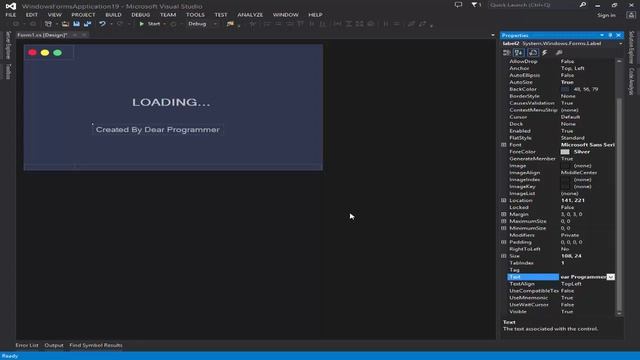Click the account avatar icon

point(631,15)
